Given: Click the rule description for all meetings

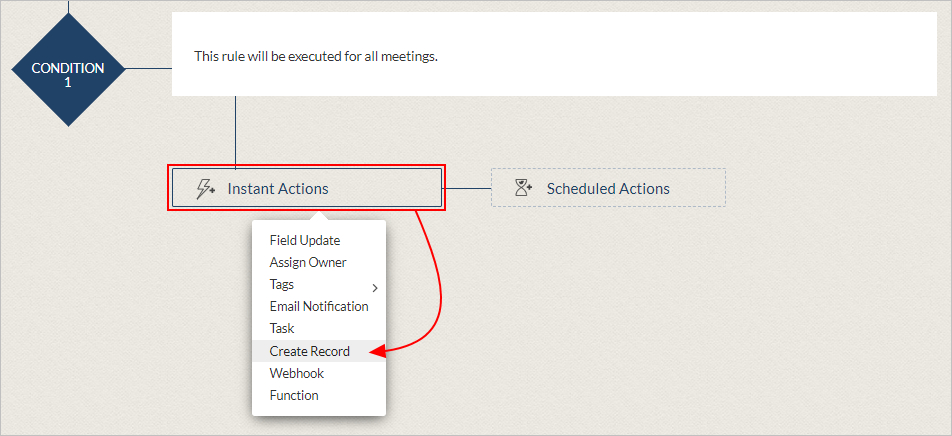Looking at the screenshot, I should point(316,56).
